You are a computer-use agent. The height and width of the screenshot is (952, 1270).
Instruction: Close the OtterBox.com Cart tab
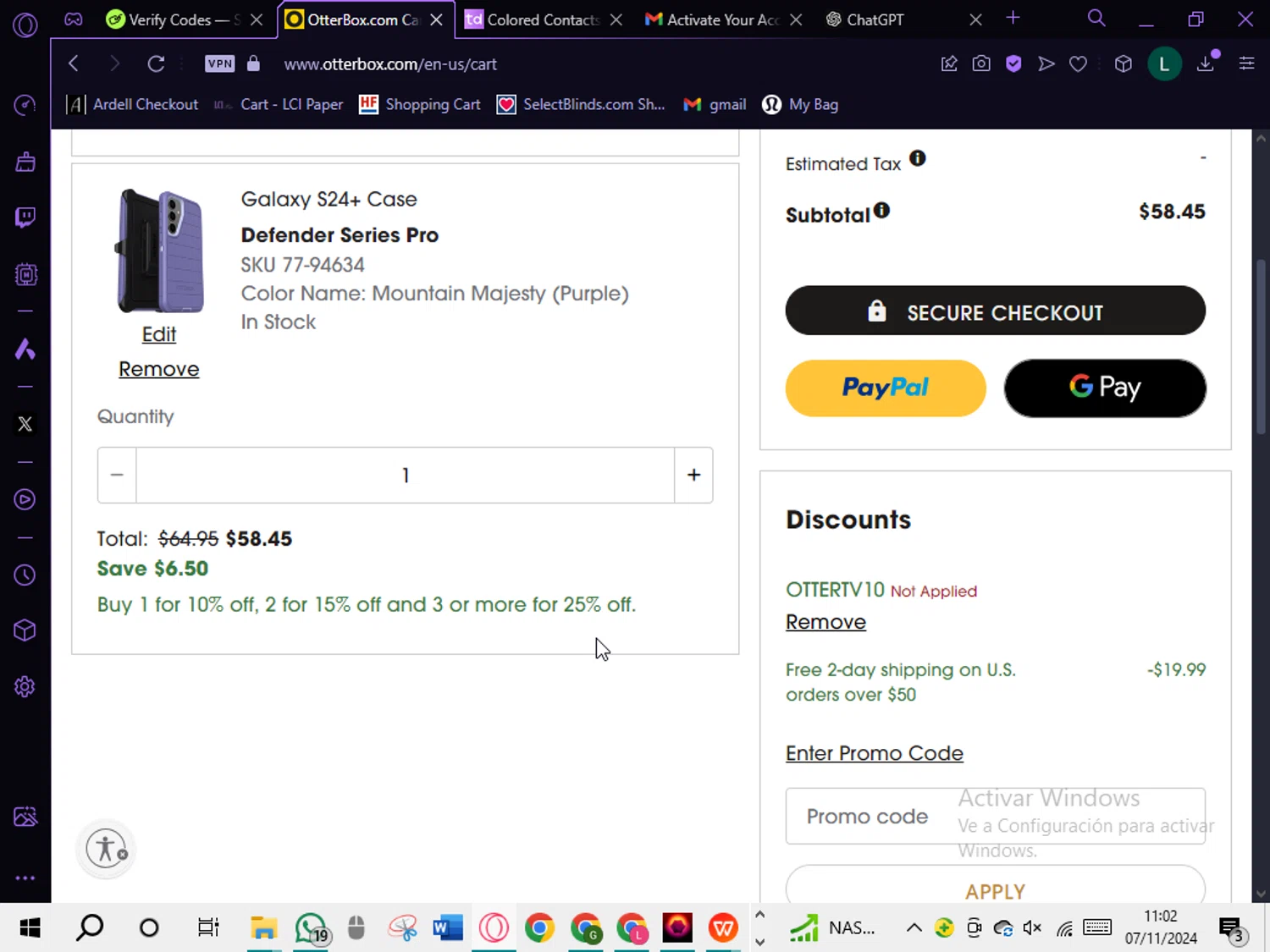(x=436, y=19)
